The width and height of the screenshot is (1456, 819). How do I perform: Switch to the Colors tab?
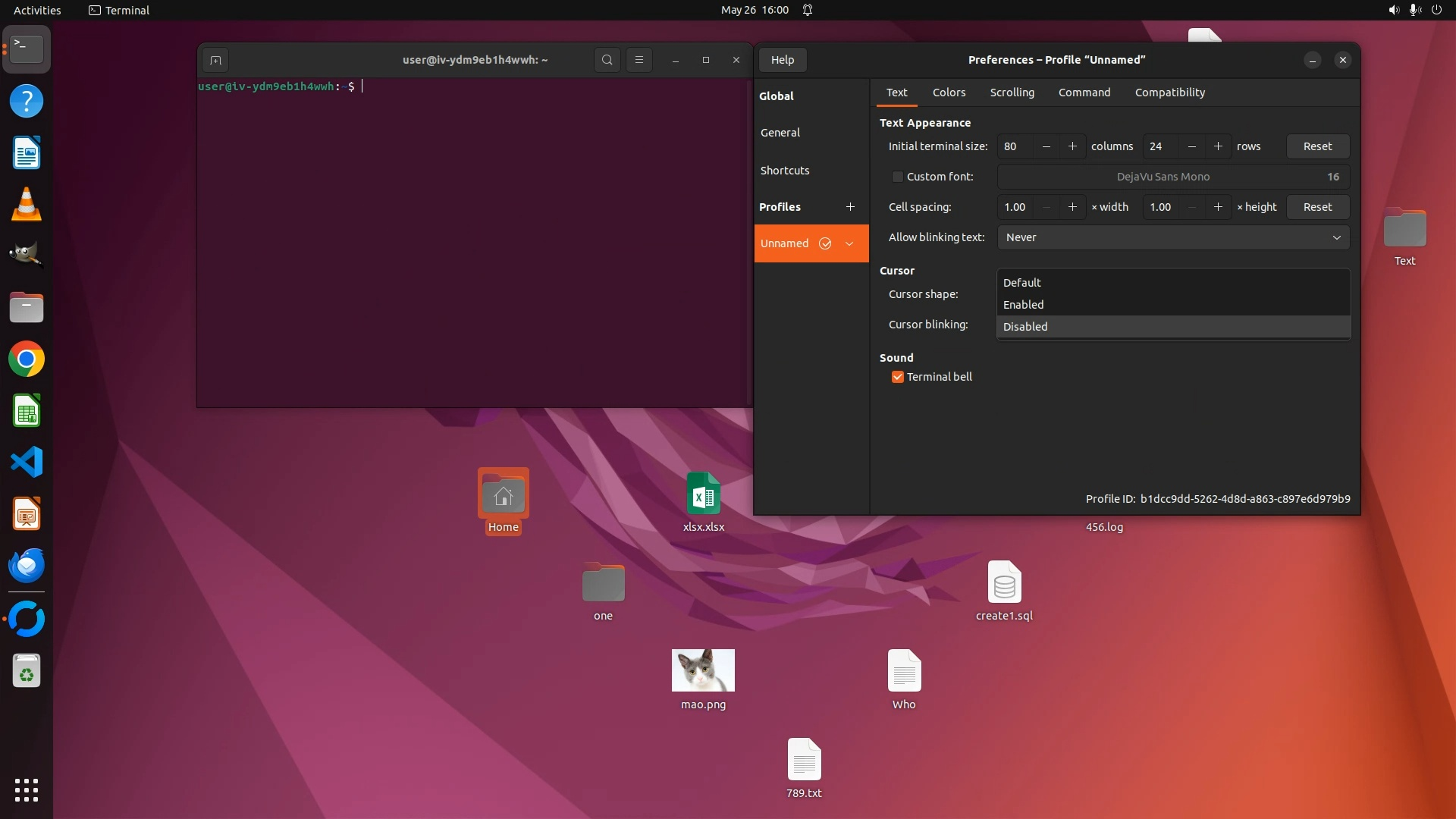949,93
